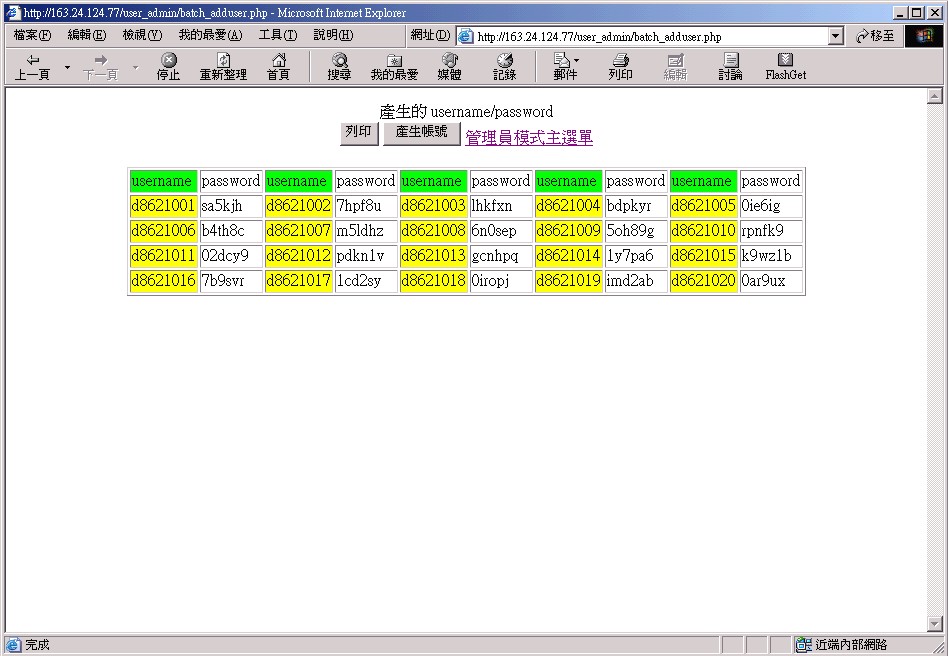Screen dimensions: 948x656
Task: Go to home page via 首頁 icon
Action: (x=279, y=67)
